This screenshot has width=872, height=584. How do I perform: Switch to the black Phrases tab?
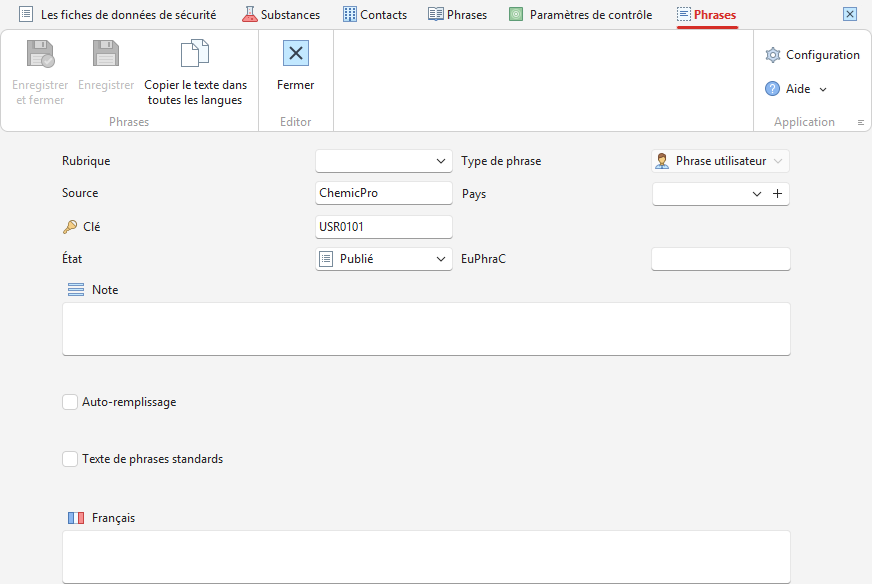pyautogui.click(x=457, y=14)
